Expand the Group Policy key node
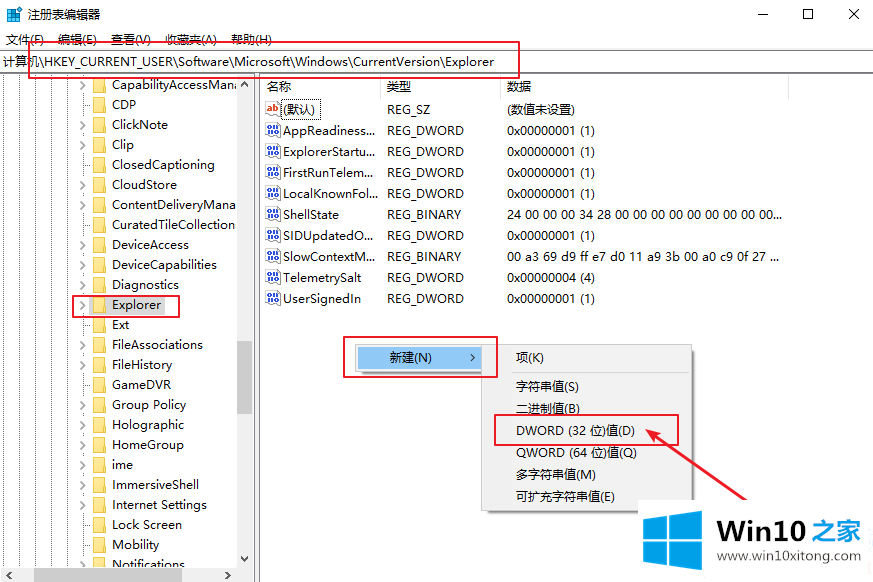The image size is (873, 582). pyautogui.click(x=82, y=405)
